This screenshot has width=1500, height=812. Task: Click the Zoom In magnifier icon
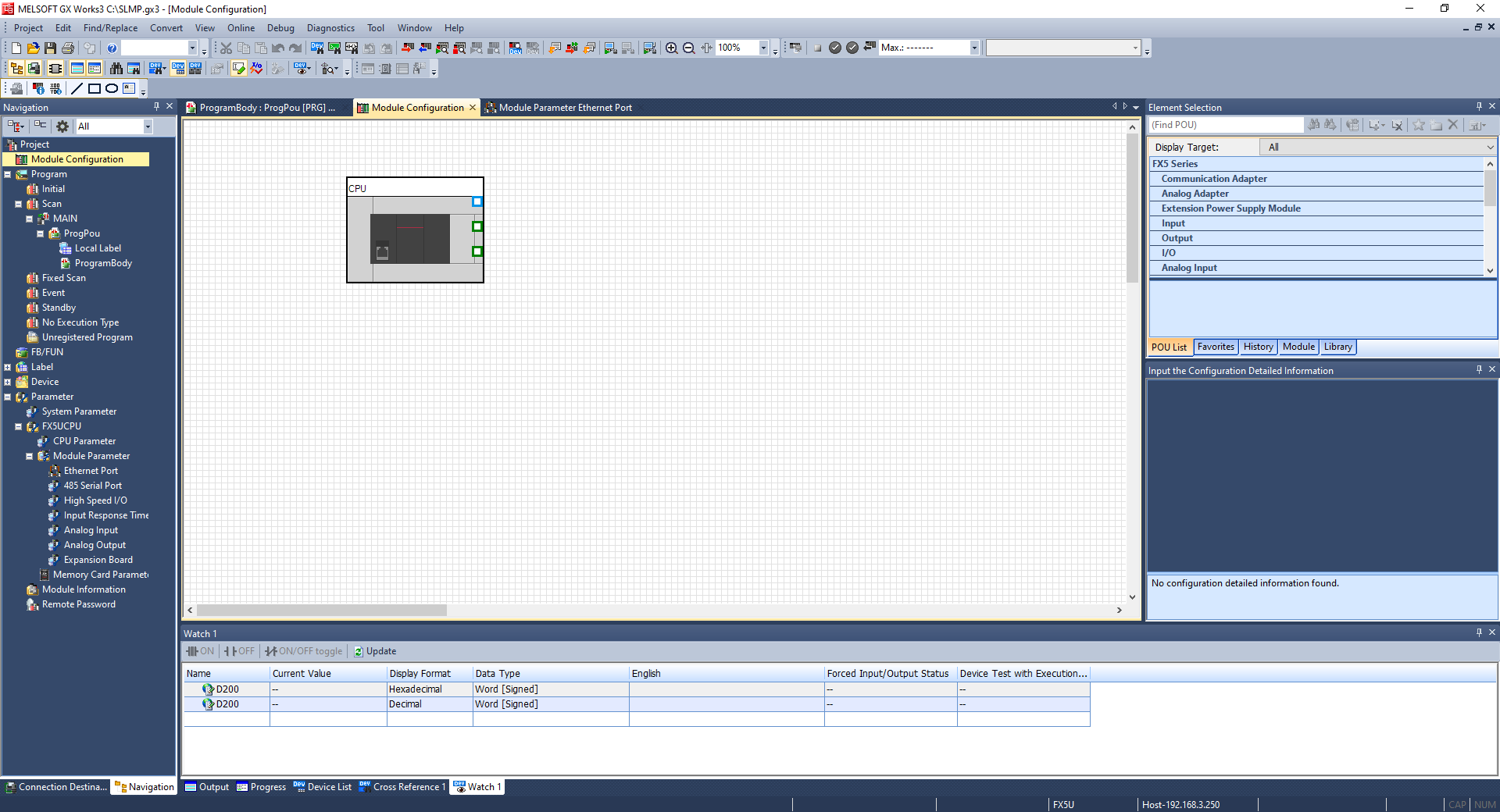coord(671,48)
